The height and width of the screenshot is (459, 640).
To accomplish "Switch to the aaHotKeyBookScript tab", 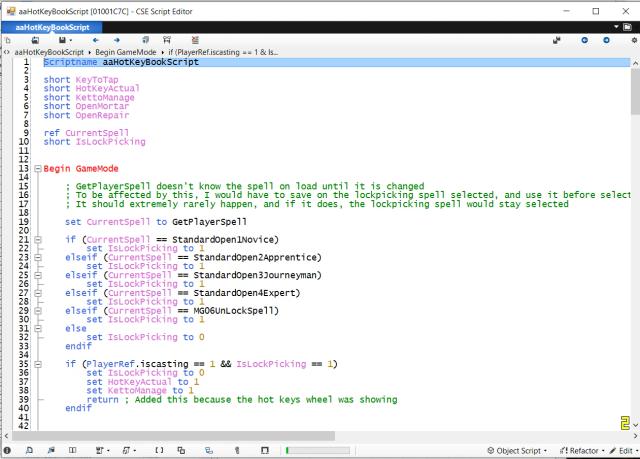I will [52, 27].
